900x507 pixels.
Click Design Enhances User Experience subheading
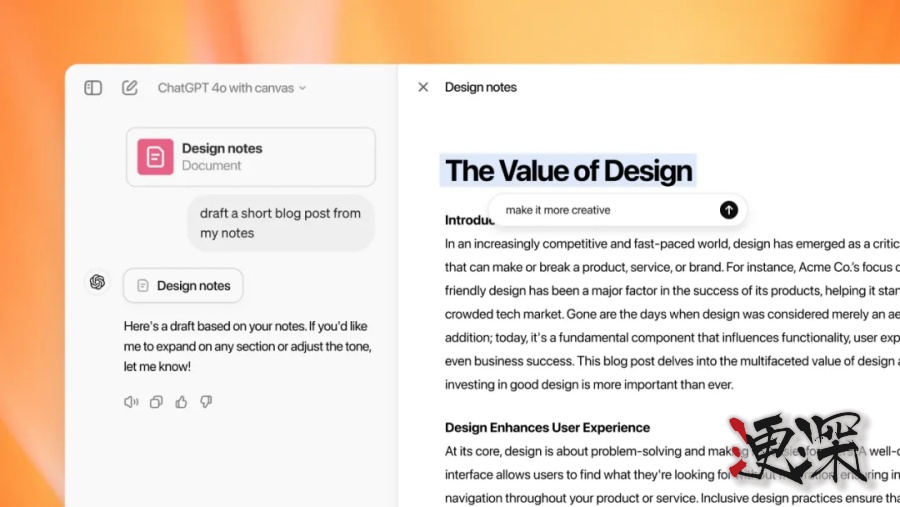(547, 428)
